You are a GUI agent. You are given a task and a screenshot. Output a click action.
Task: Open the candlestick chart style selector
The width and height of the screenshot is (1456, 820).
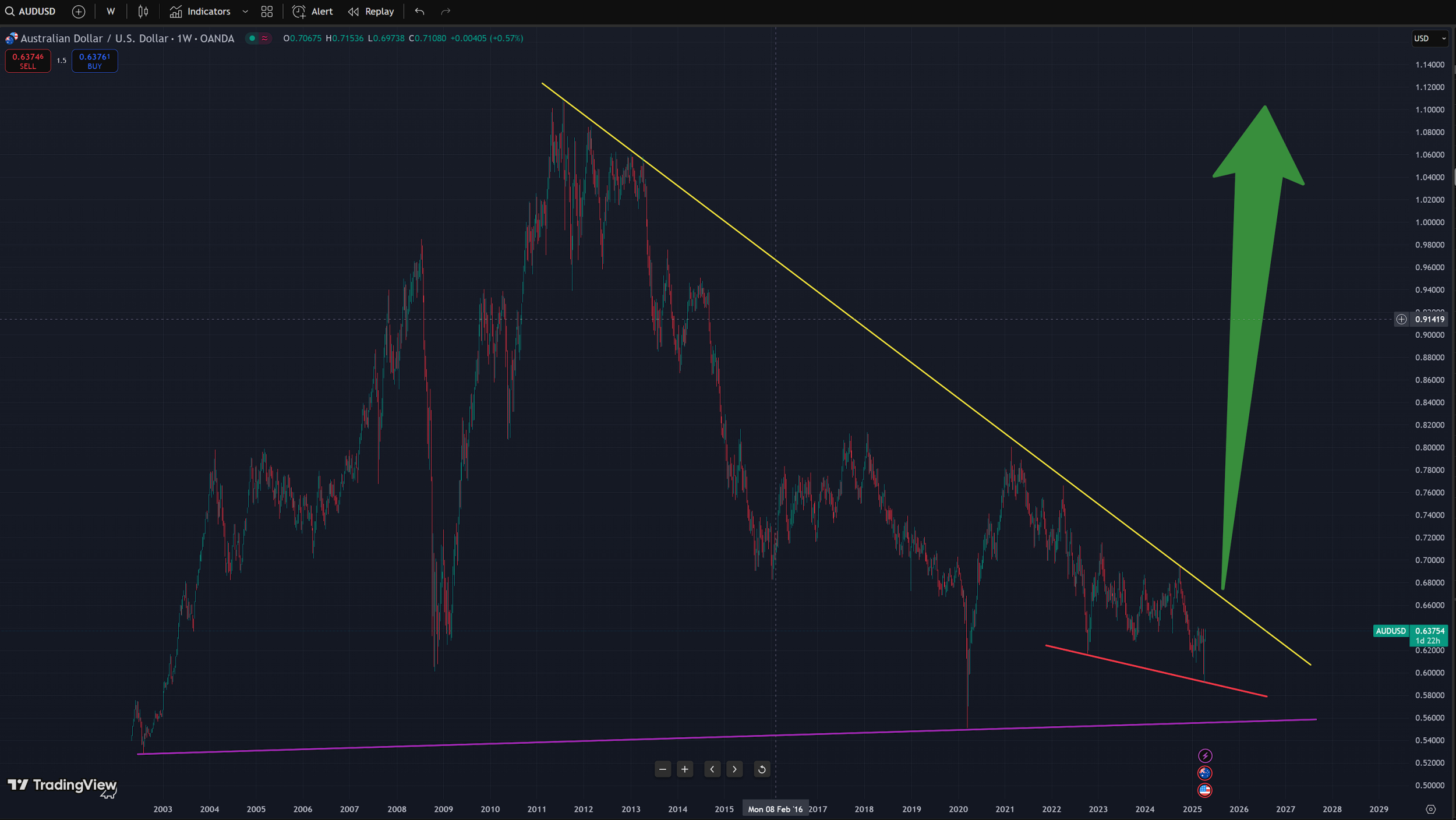pos(143,12)
